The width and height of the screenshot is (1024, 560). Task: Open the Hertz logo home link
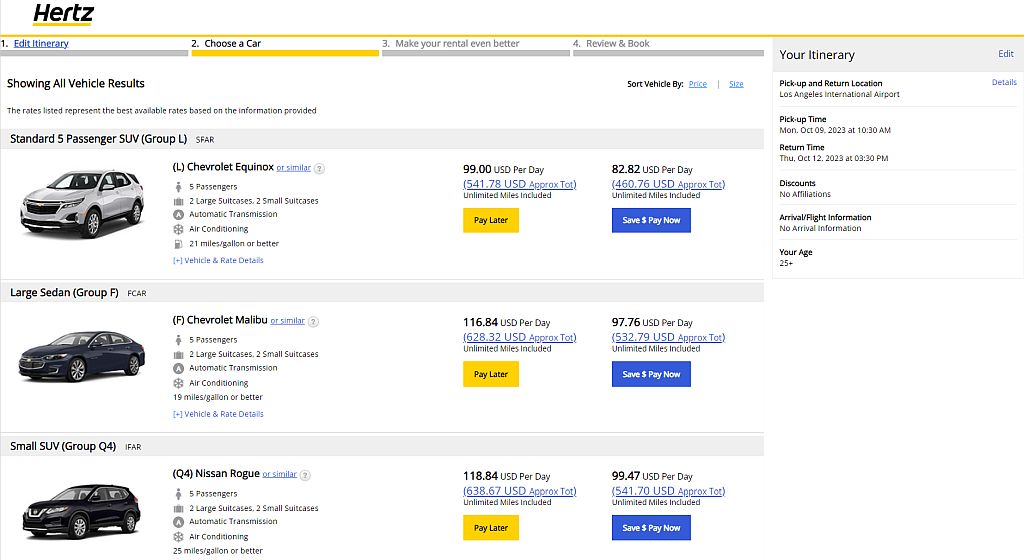[63, 14]
